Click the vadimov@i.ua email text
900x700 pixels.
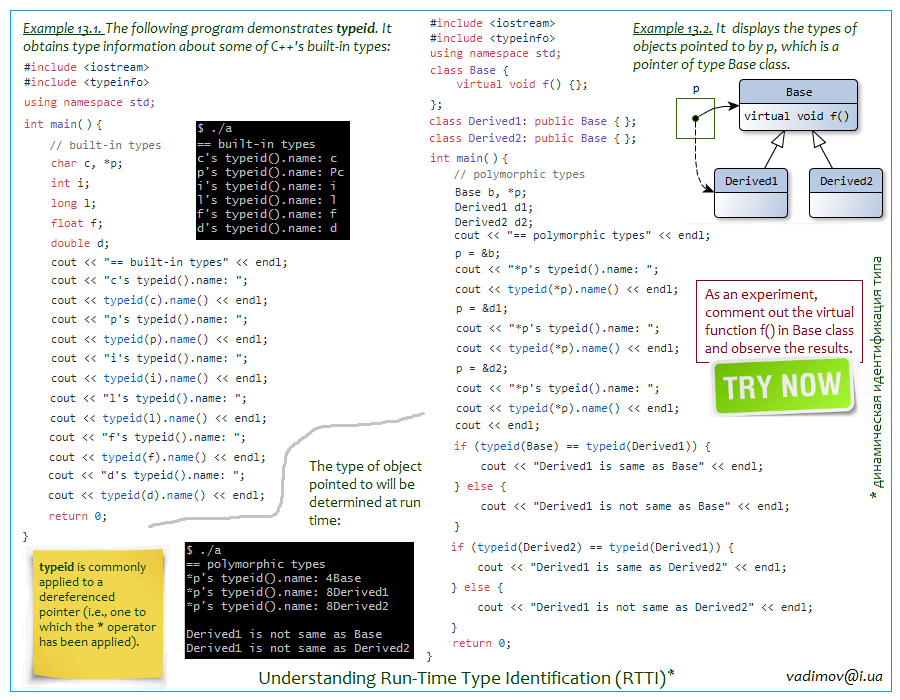[834, 676]
